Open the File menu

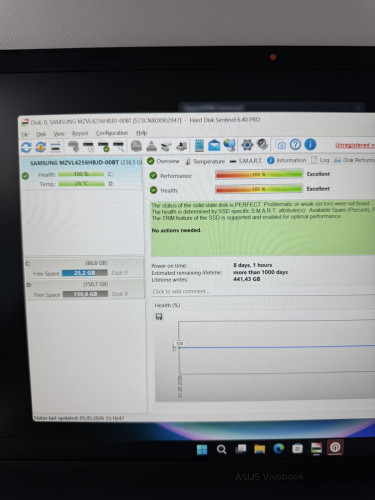(25, 134)
